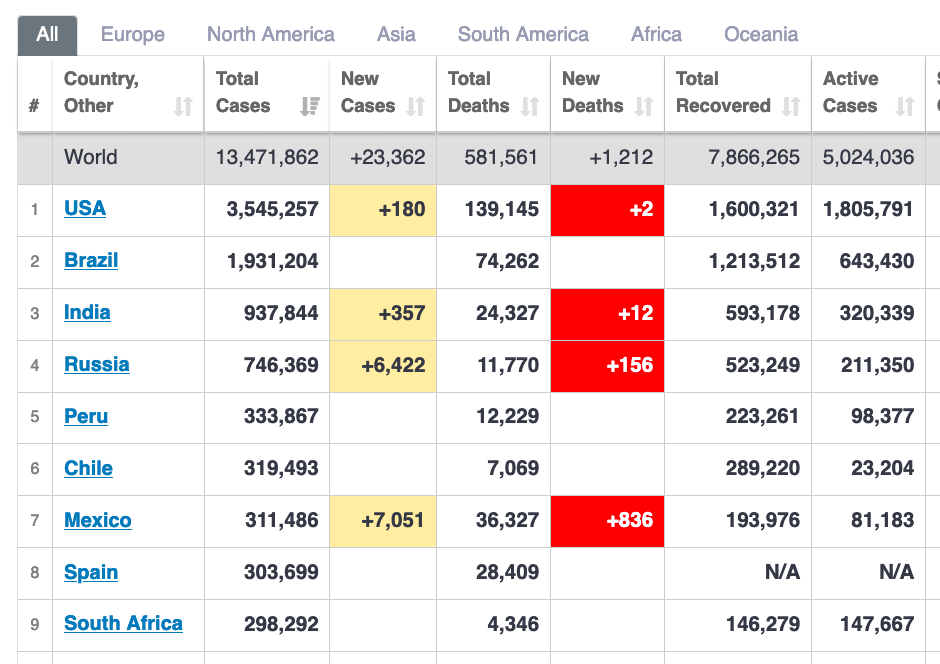Screen dimensions: 940x664
Task: Click the # rank column header
Action: pos(34,106)
